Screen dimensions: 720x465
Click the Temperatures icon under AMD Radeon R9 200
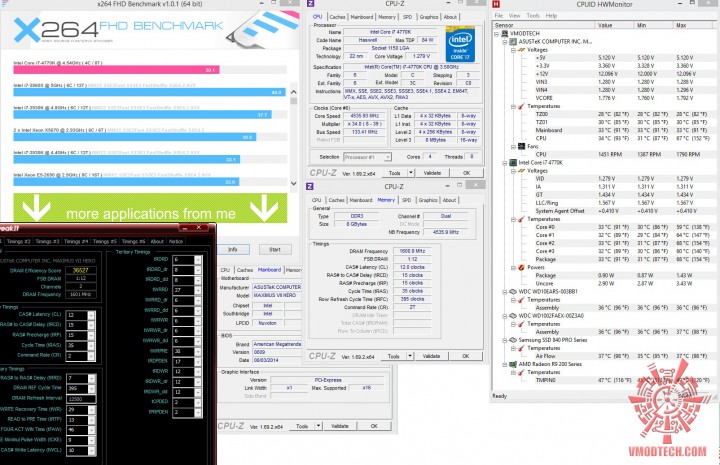pos(522,372)
